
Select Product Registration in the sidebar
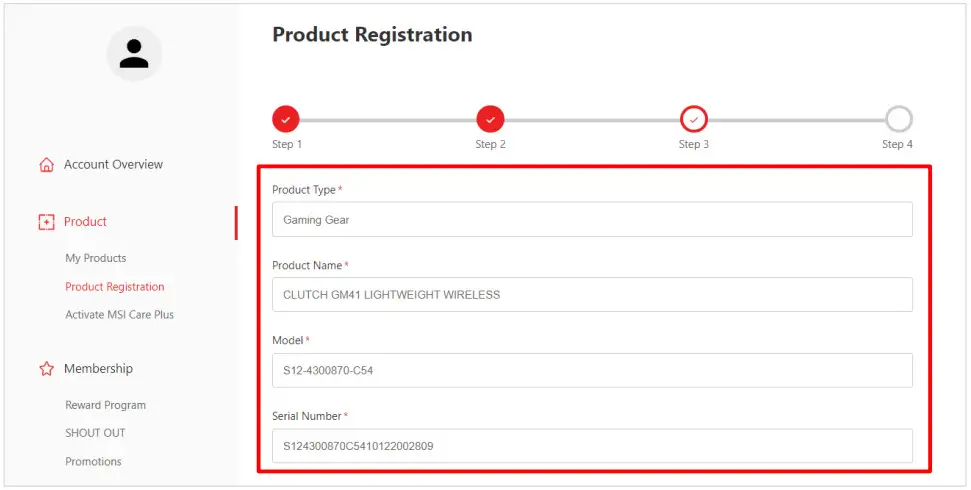click(115, 287)
